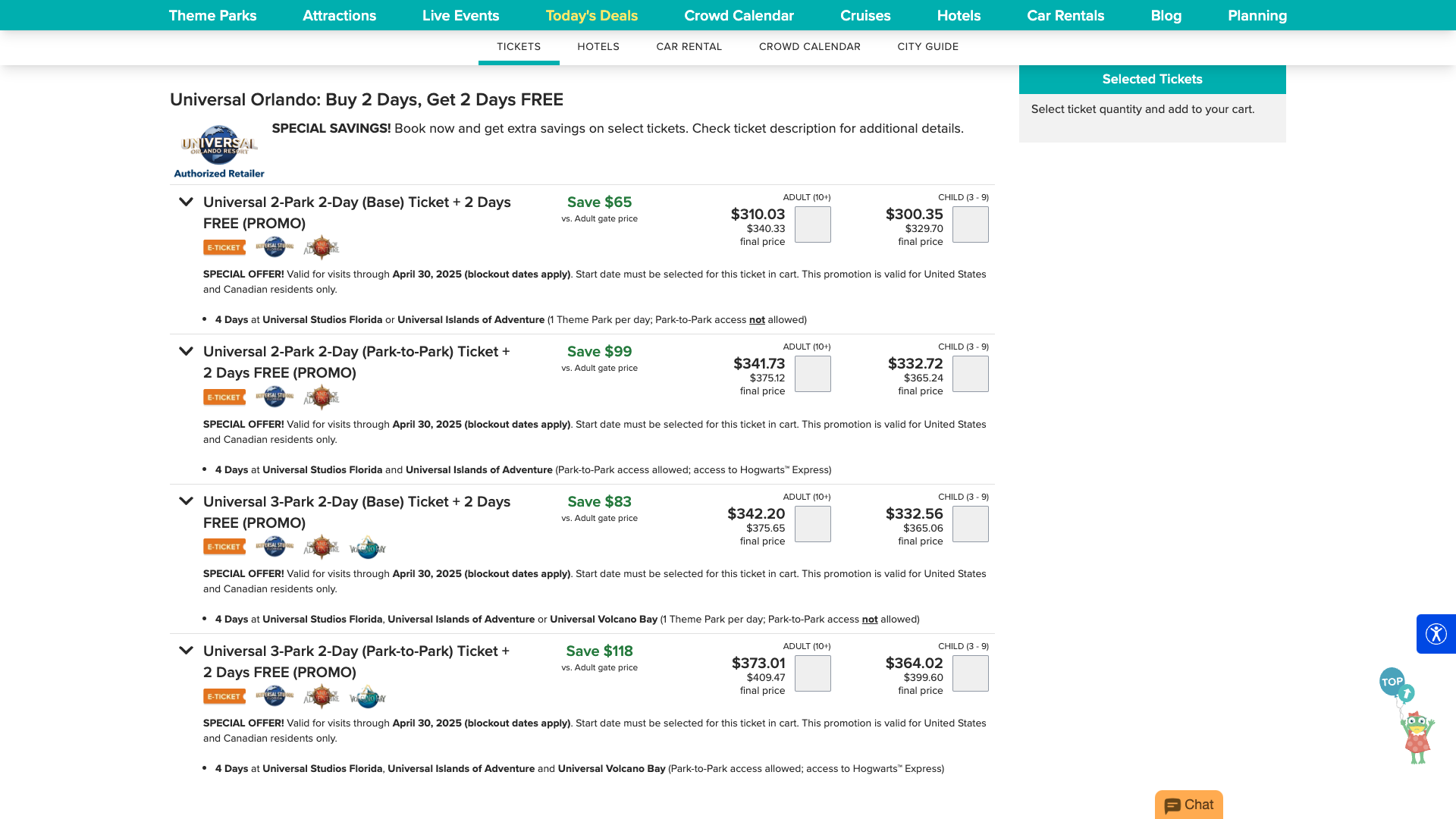The height and width of the screenshot is (819, 1456).
Task: Click Universal Studios icon on 2-Park Base ticket
Action: pyautogui.click(x=275, y=247)
